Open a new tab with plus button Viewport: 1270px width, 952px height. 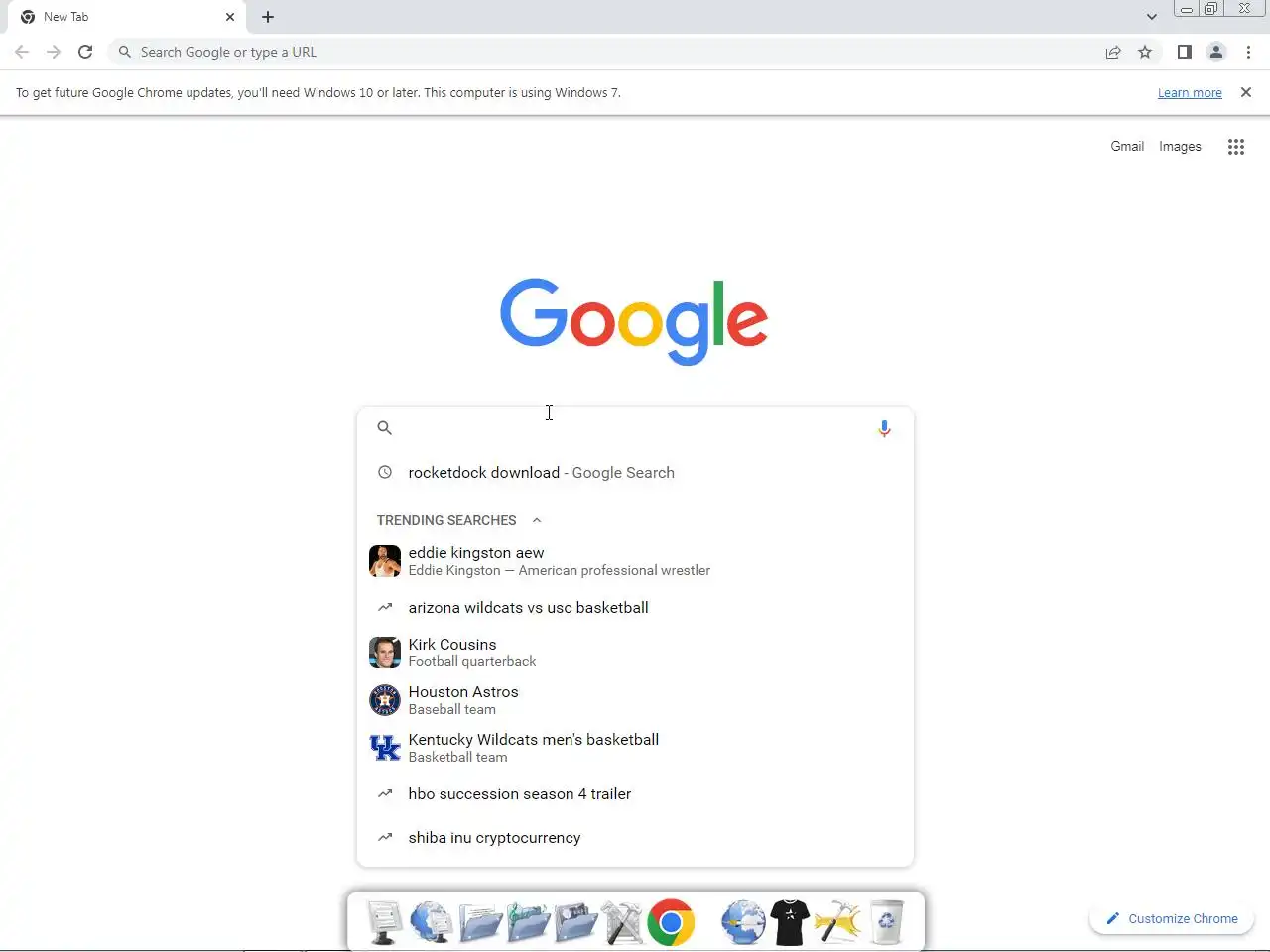pyautogui.click(x=268, y=17)
